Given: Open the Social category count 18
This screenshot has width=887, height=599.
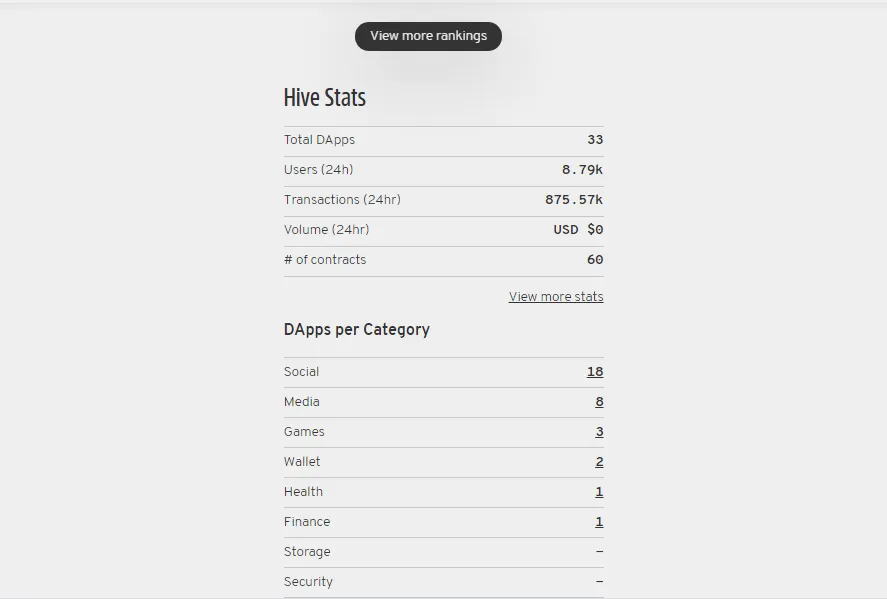Looking at the screenshot, I should pyautogui.click(x=595, y=372).
